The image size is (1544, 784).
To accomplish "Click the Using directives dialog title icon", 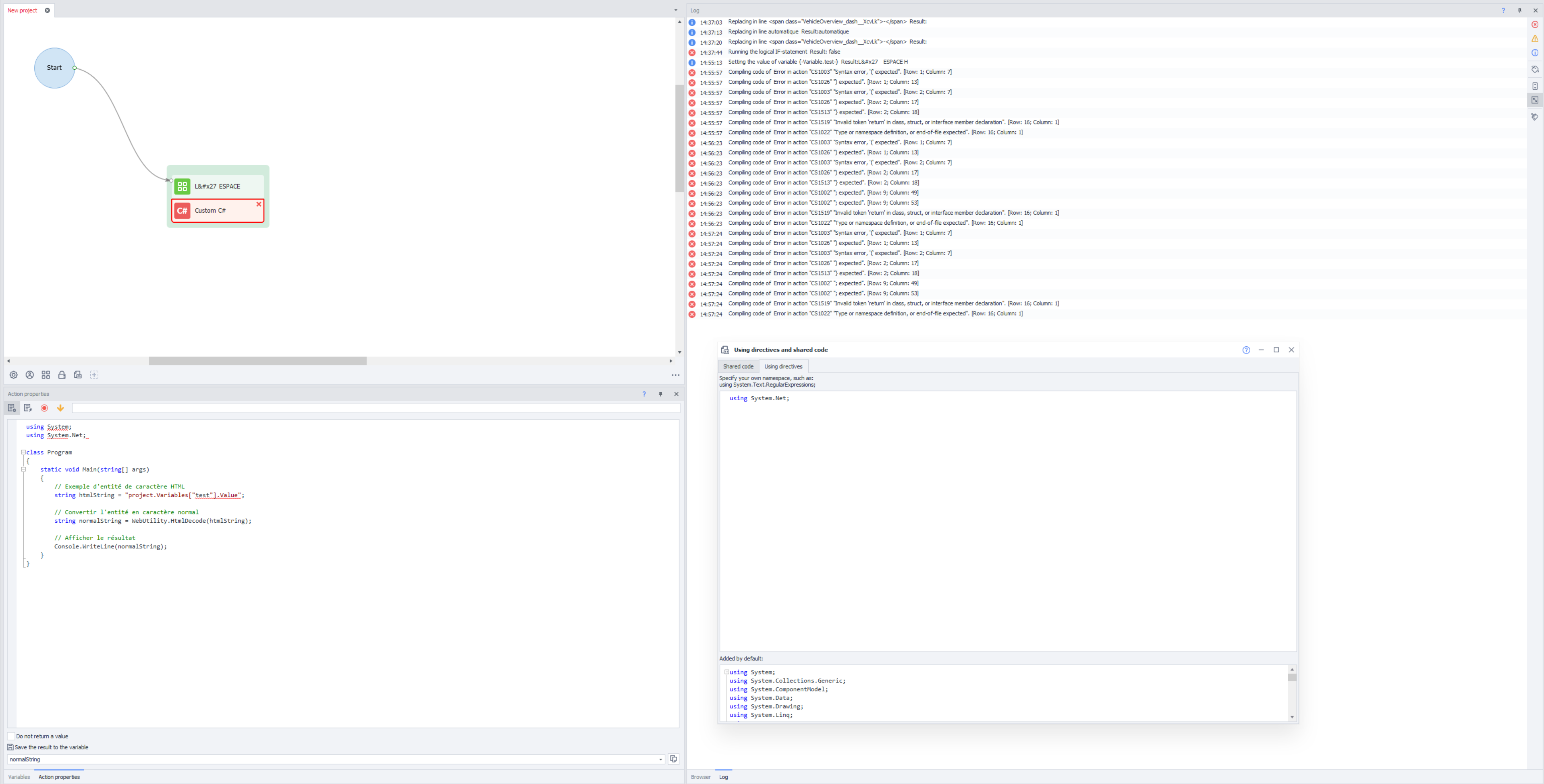I will click(724, 350).
